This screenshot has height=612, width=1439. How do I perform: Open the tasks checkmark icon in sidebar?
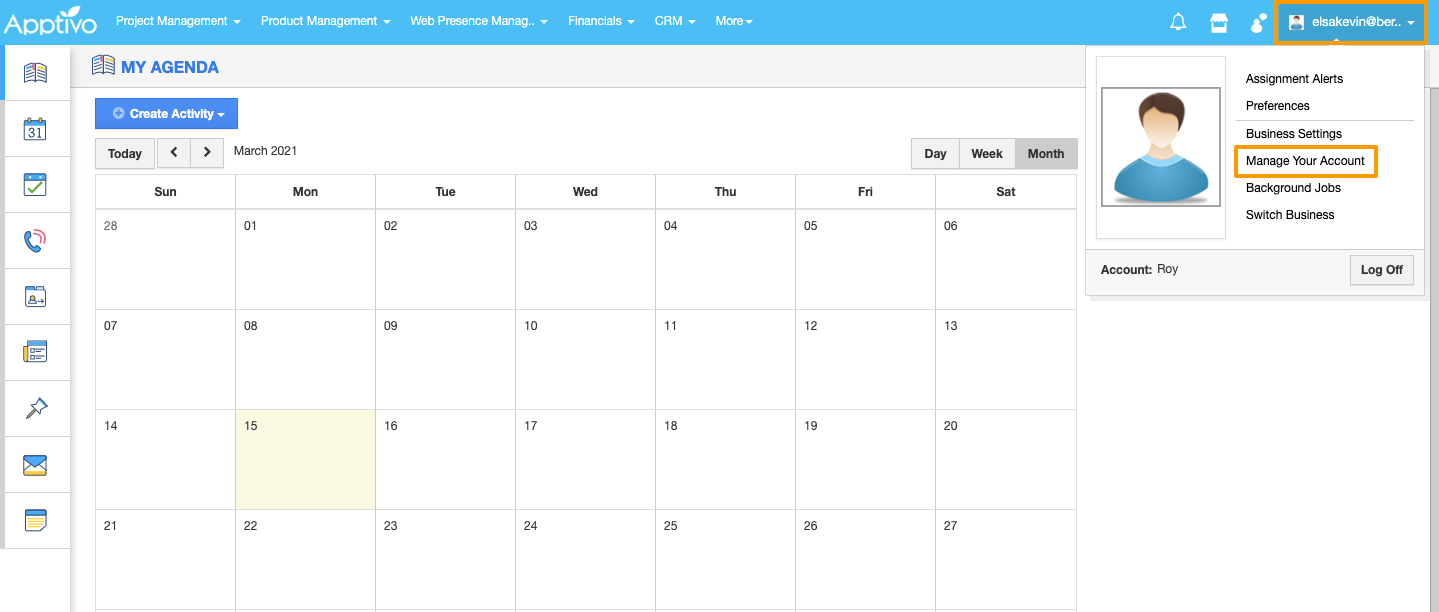35,185
